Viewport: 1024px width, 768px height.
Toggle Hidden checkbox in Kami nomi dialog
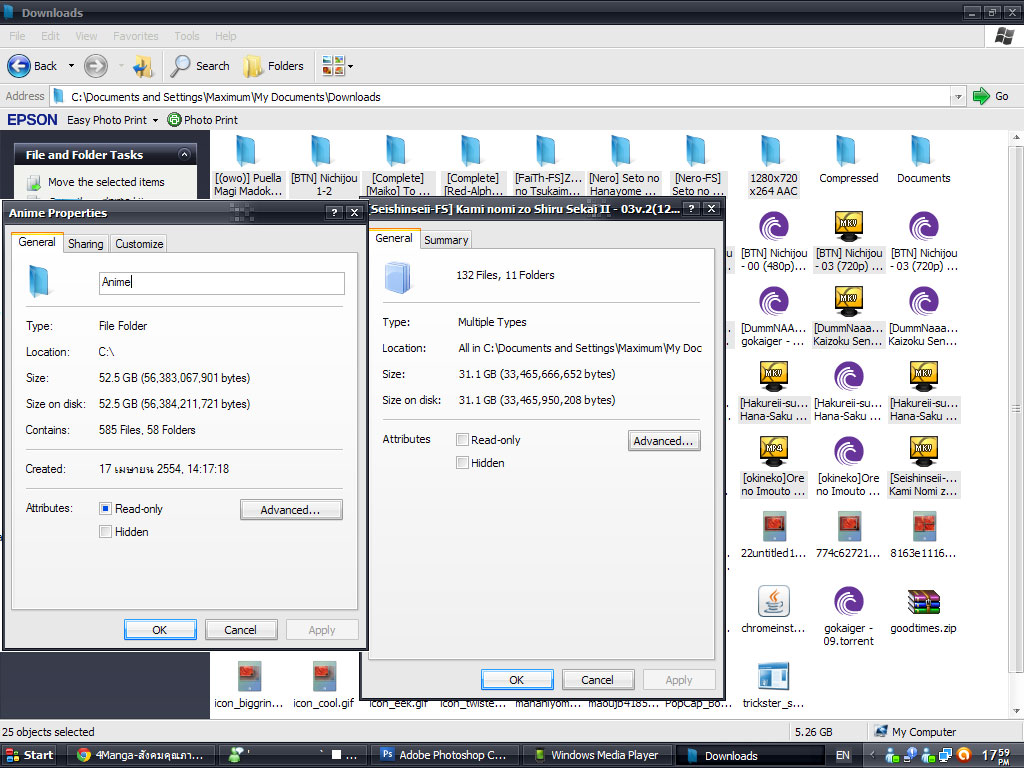click(x=462, y=463)
